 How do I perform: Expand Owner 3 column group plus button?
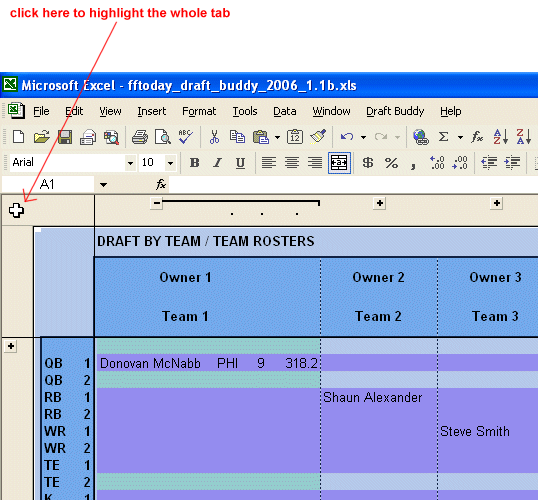pyautogui.click(x=496, y=203)
